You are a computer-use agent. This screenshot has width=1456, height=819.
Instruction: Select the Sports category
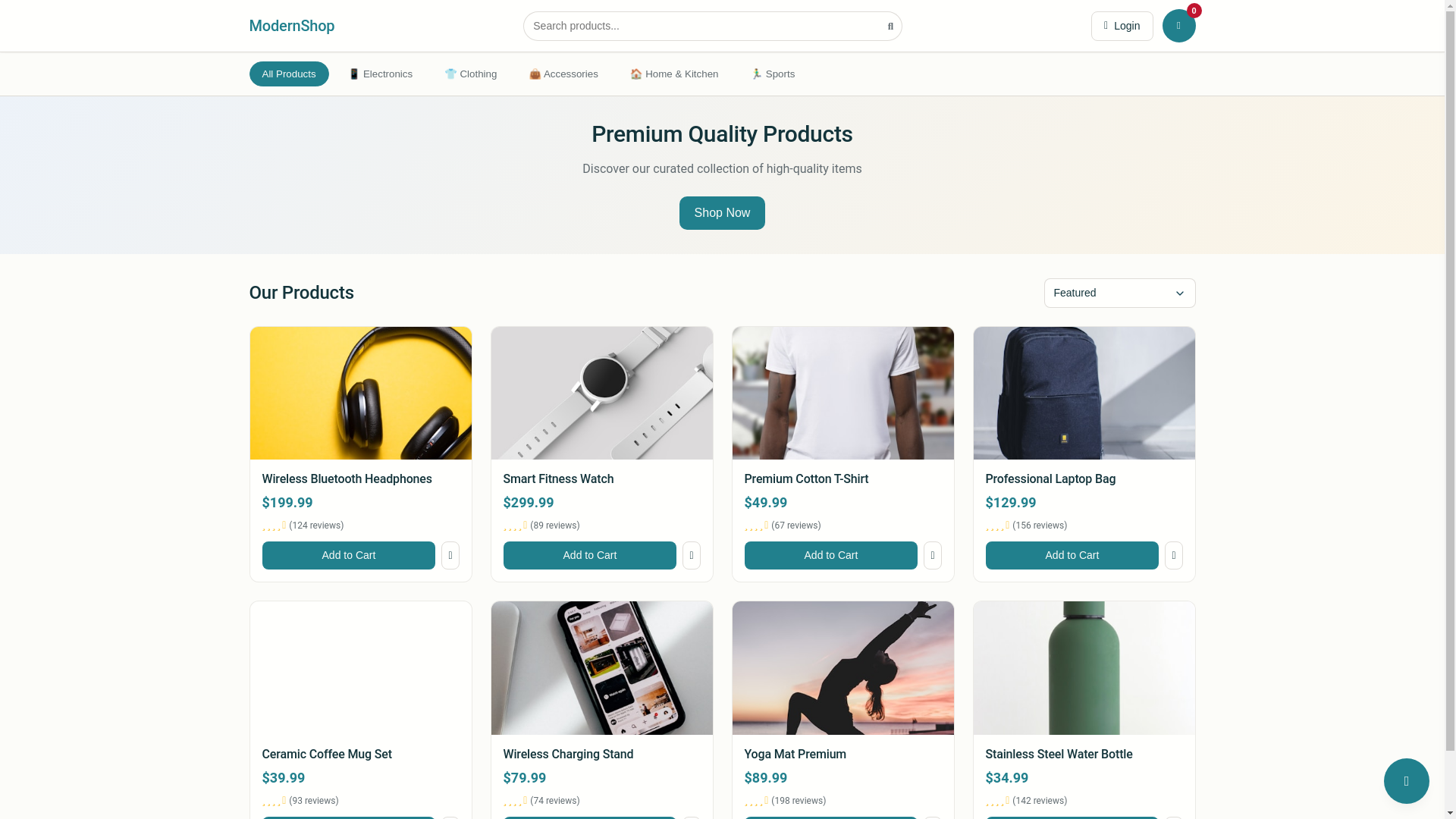[773, 74]
